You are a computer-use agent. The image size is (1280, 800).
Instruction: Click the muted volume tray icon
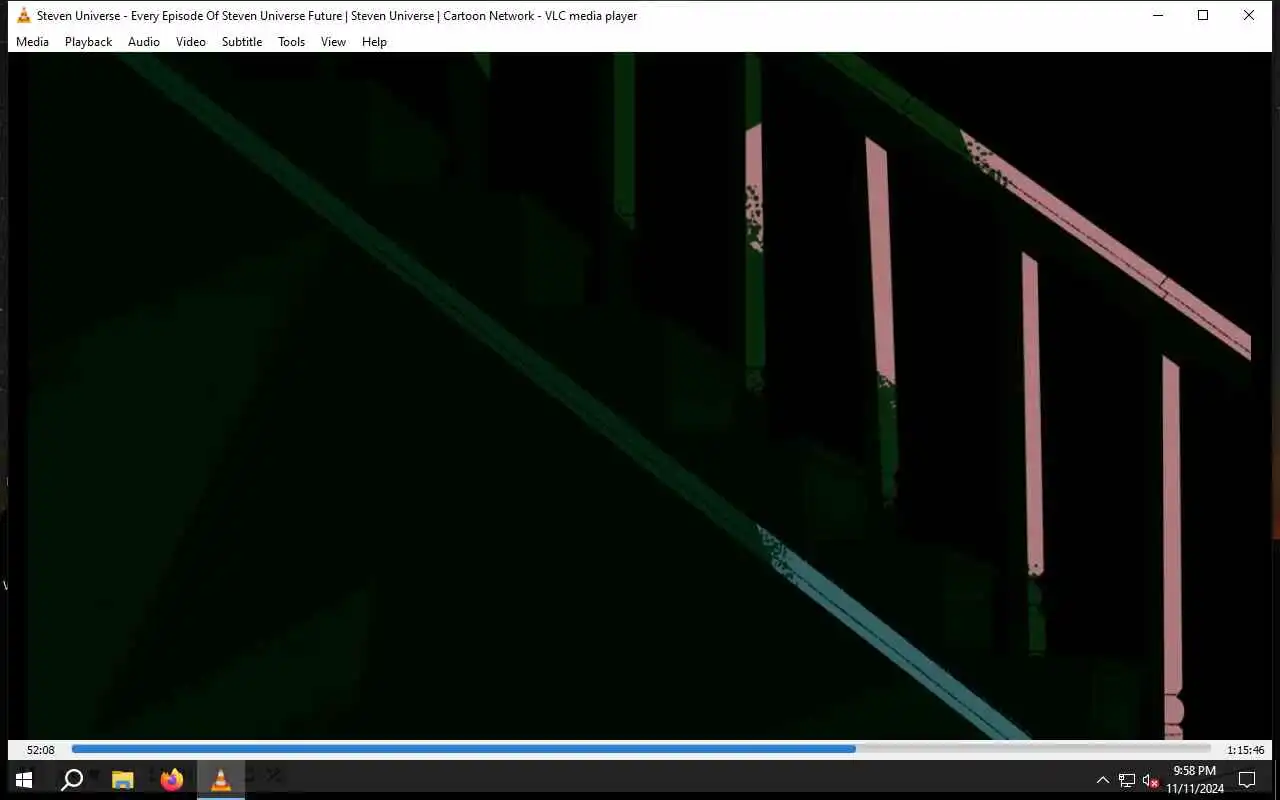[1150, 780]
